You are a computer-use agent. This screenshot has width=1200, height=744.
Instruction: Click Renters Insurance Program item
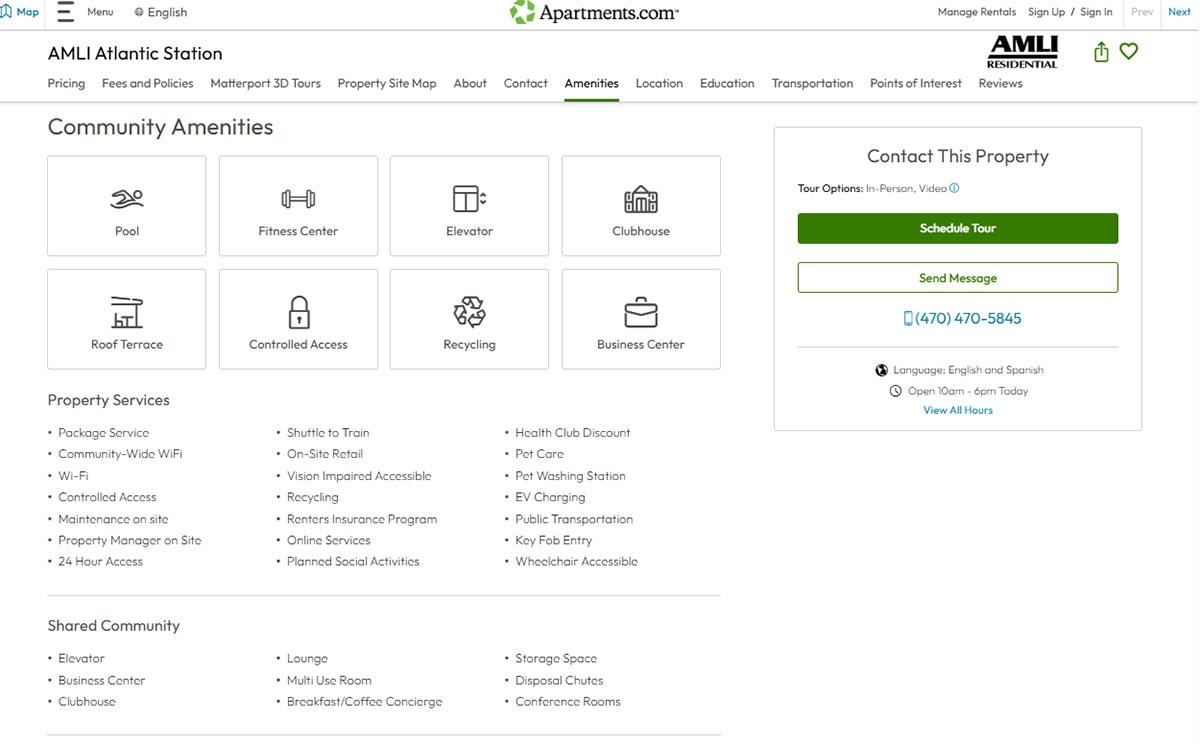pyautogui.click(x=362, y=519)
